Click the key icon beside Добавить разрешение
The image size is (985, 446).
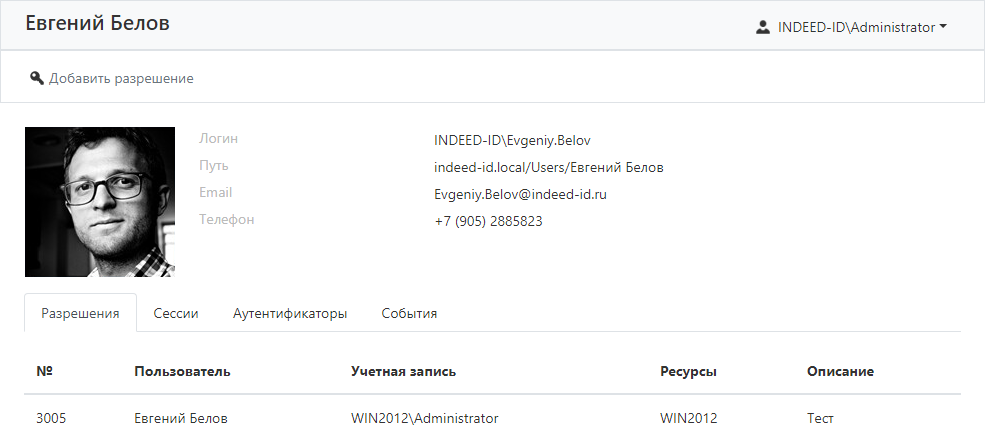[37, 78]
